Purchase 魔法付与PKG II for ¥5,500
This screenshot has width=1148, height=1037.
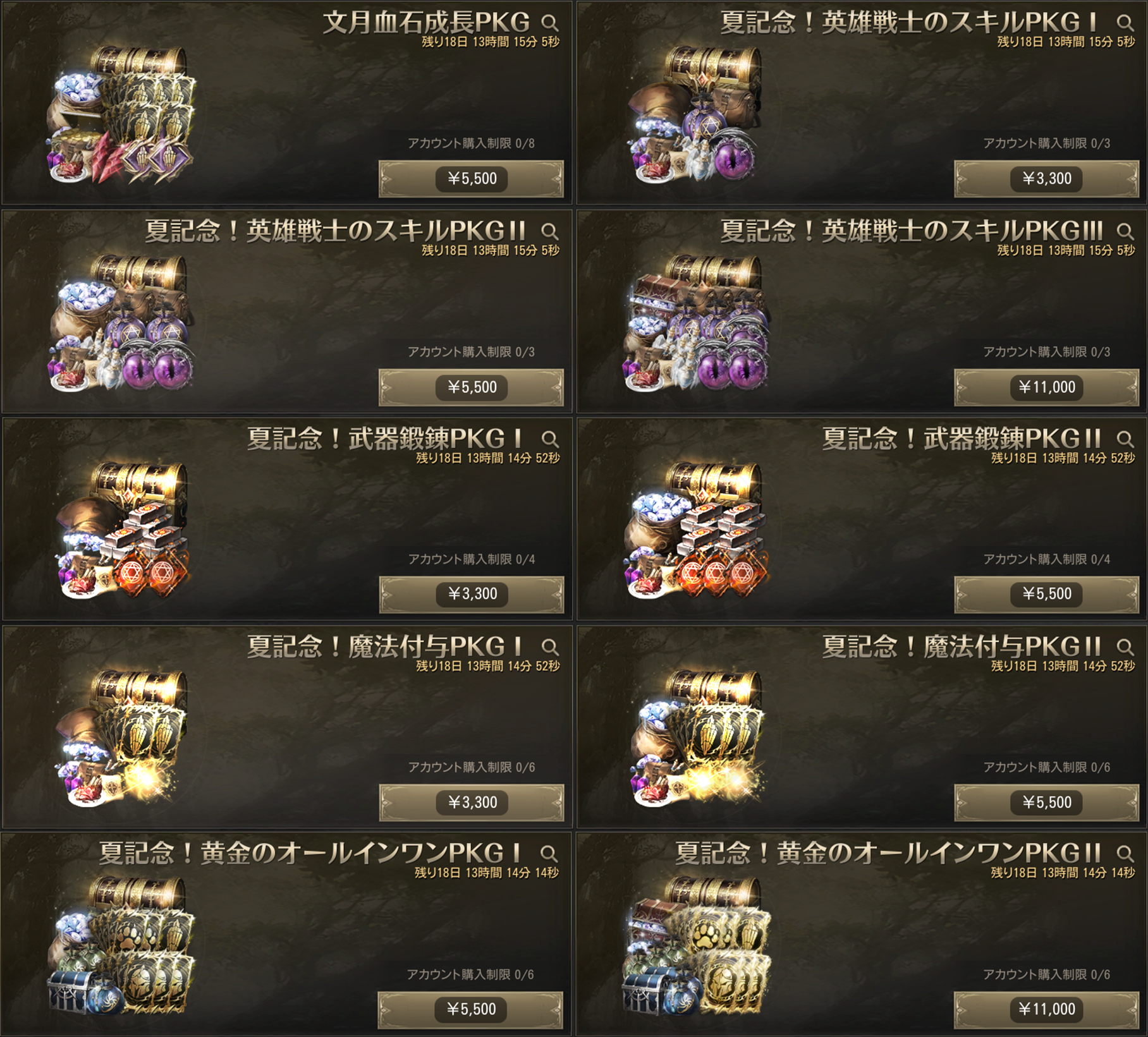(x=1047, y=803)
